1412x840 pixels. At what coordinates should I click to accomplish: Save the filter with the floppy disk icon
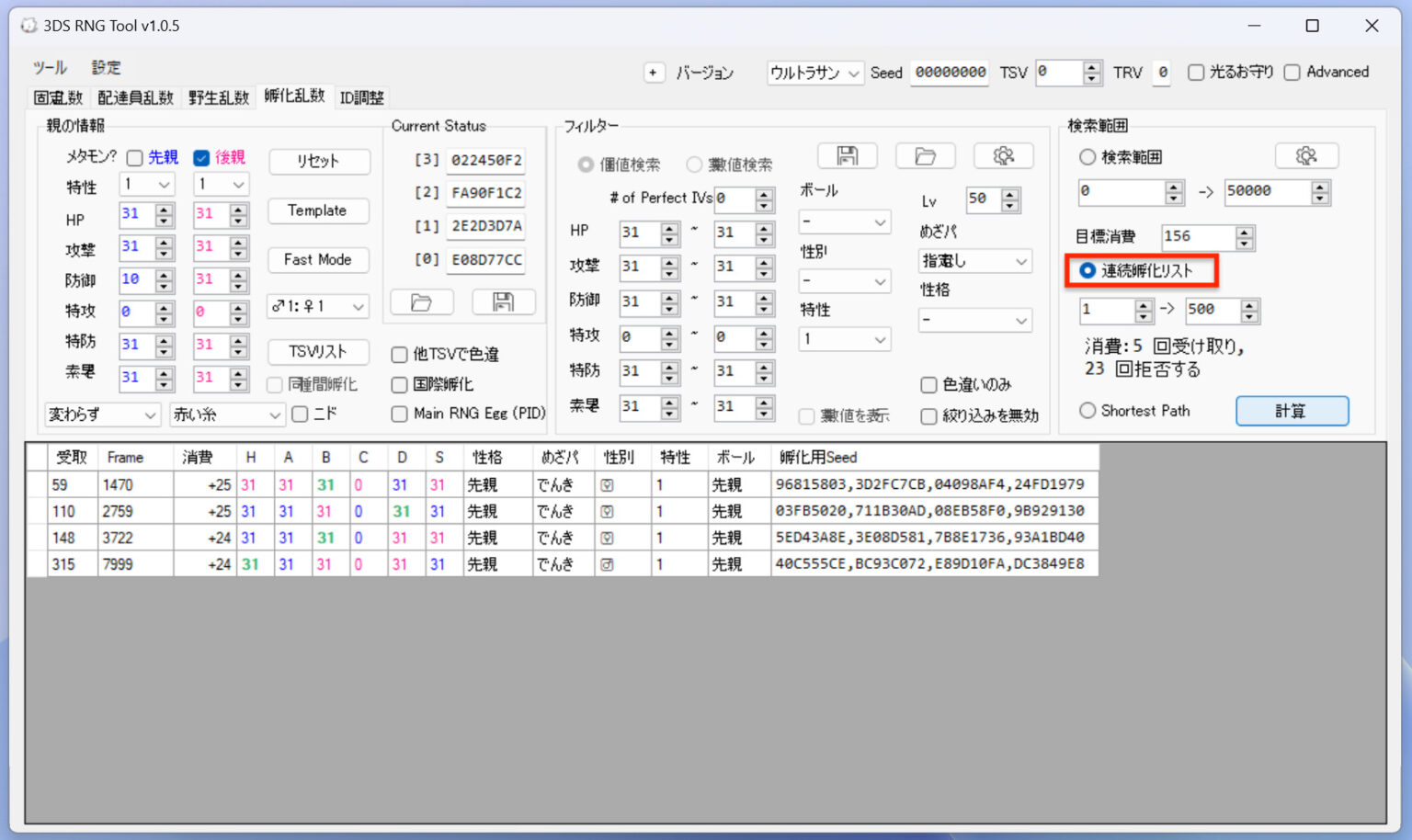847,156
